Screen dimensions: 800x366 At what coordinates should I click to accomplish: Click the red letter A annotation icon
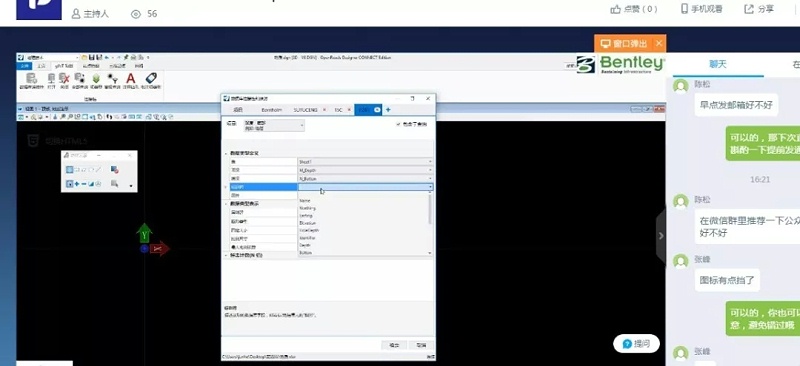[131, 79]
